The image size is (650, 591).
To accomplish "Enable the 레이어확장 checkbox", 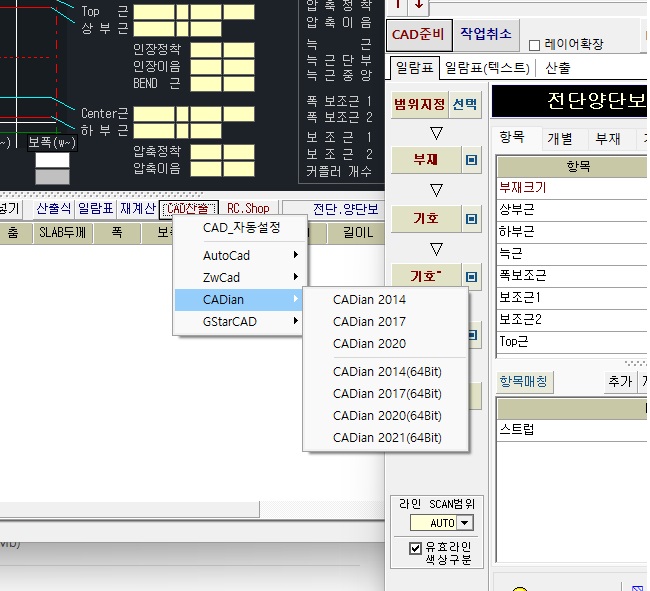I will pyautogui.click(x=534, y=45).
